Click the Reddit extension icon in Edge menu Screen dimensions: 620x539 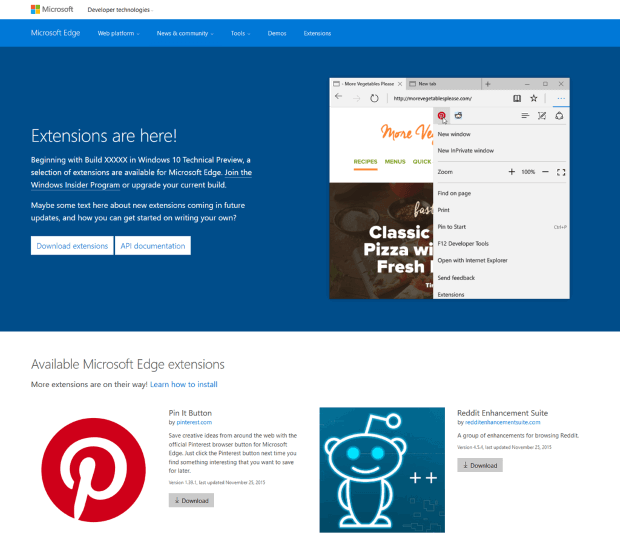coord(458,115)
